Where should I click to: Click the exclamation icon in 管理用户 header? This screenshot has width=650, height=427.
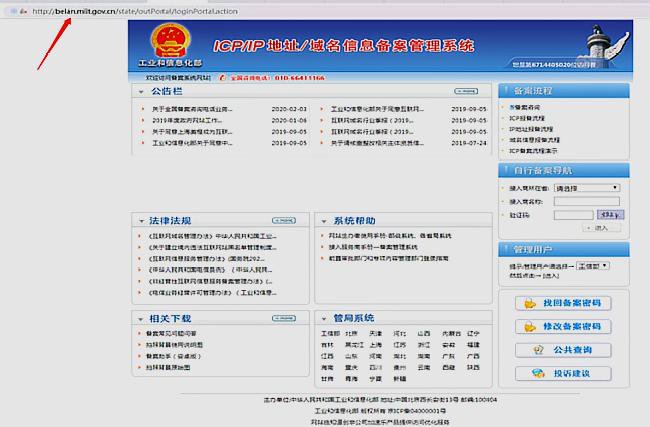[x=506, y=249]
